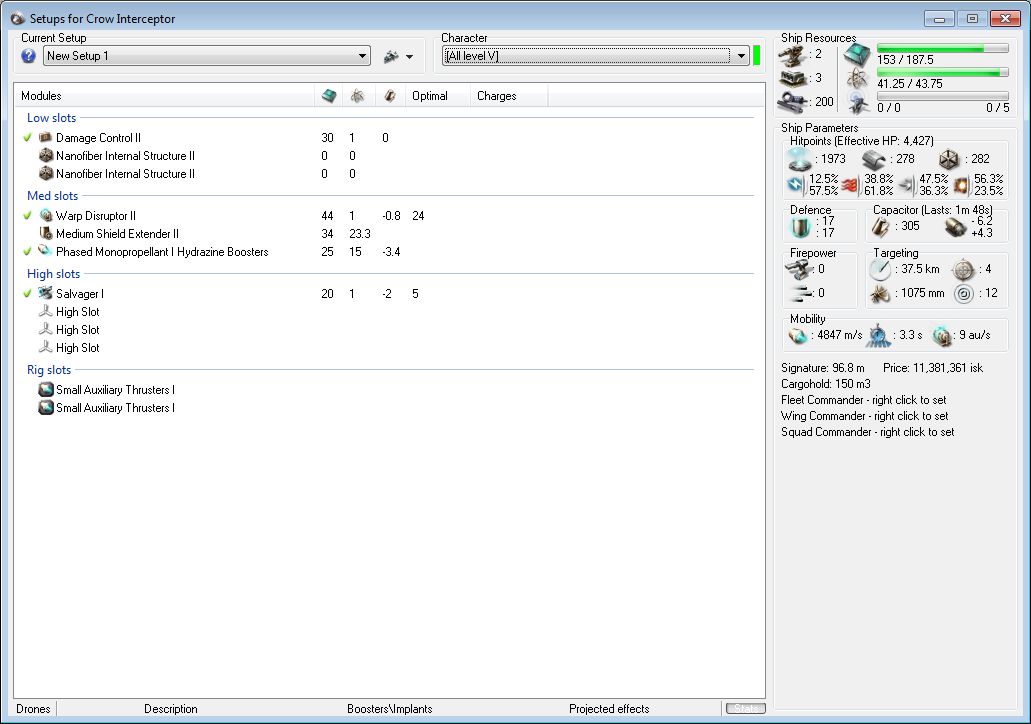Viewport: 1031px width, 724px height.
Task: Click the EM resistance icon showing 12.5%
Action: [x=795, y=185]
